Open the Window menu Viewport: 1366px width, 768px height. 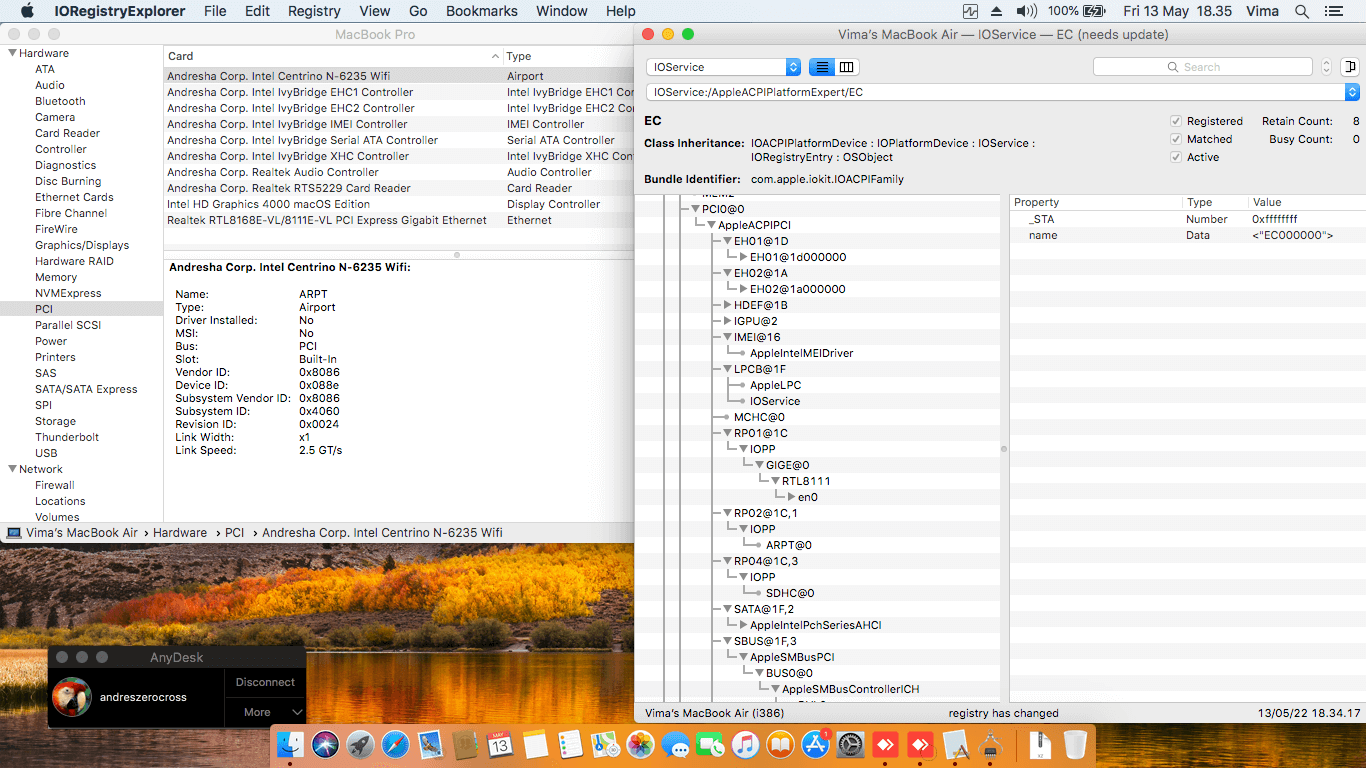click(x=562, y=11)
